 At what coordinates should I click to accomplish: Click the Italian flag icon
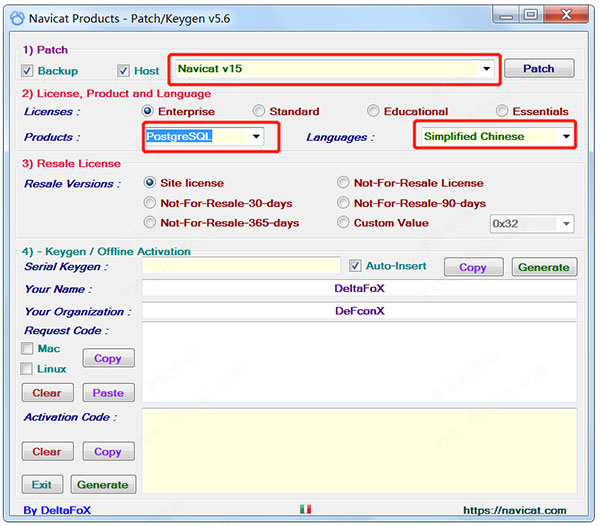coord(305,509)
